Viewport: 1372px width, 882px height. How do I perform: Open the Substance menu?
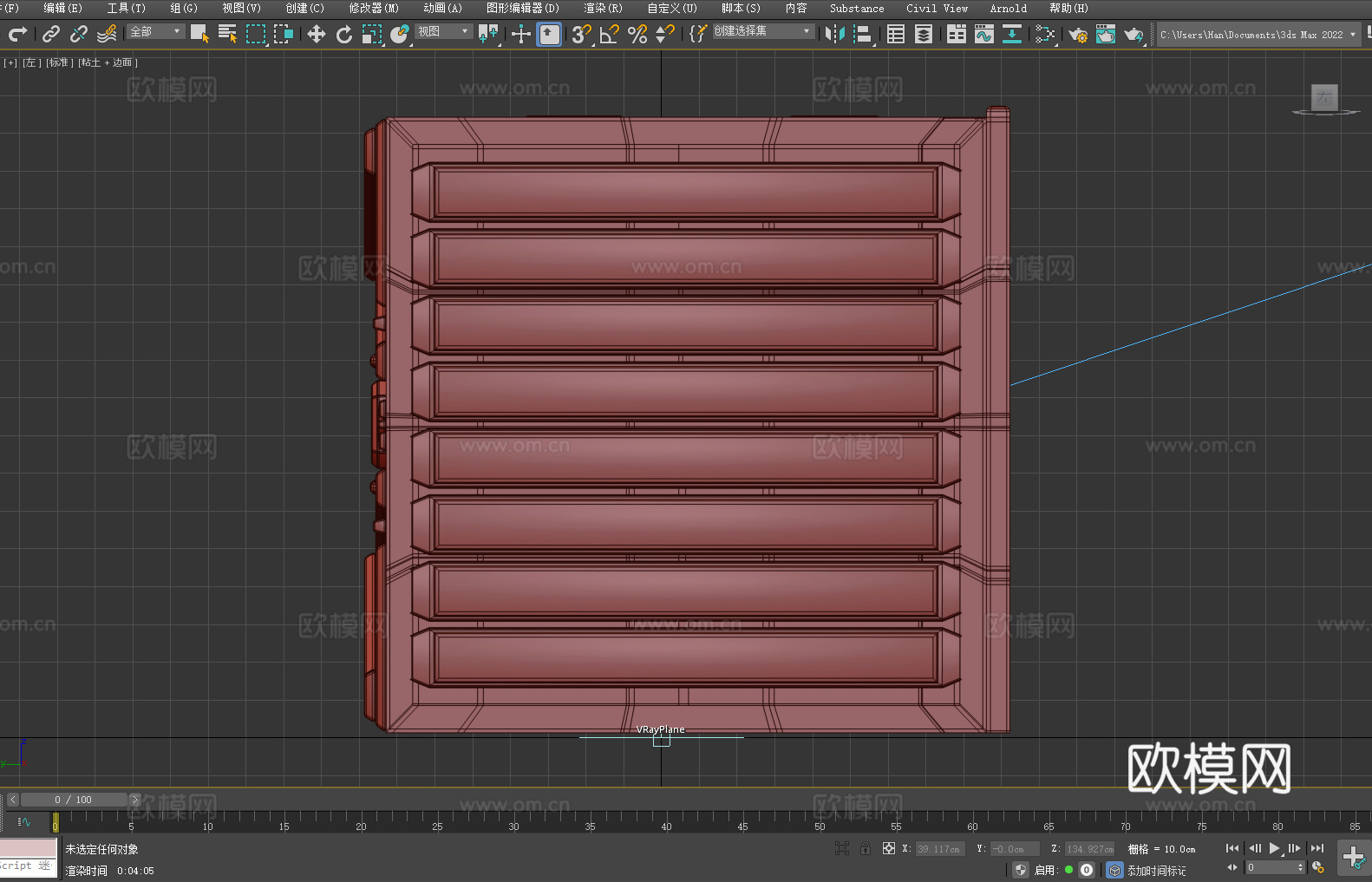857,8
